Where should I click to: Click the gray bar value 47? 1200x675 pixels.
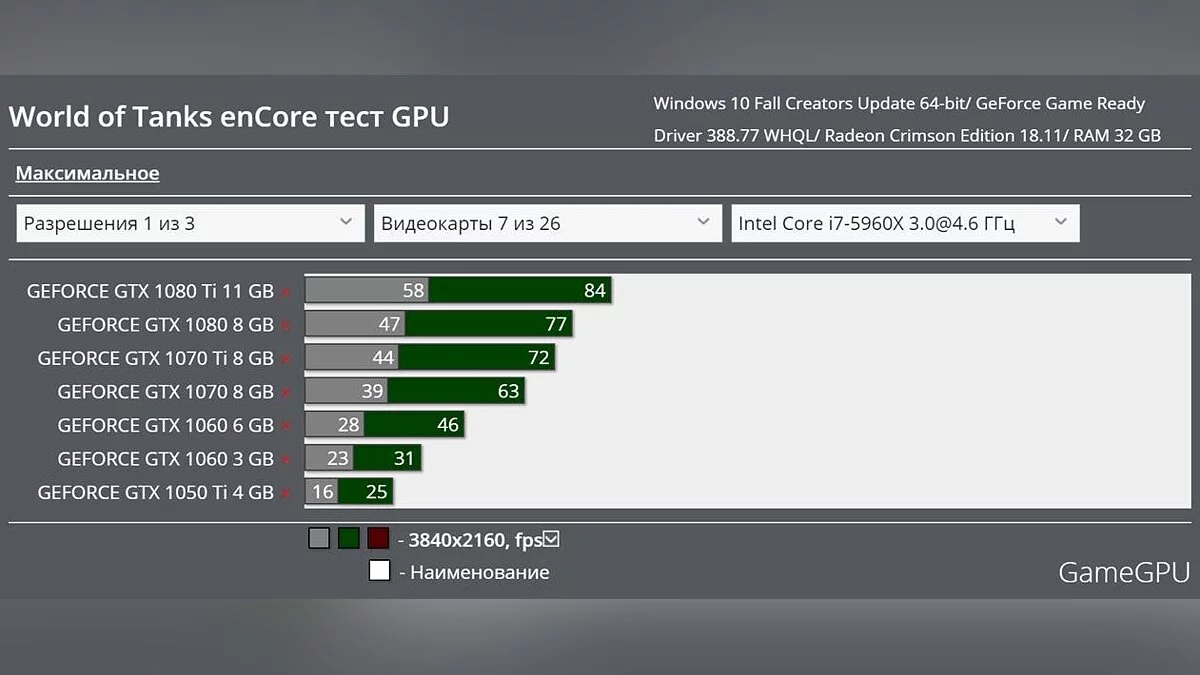point(390,324)
